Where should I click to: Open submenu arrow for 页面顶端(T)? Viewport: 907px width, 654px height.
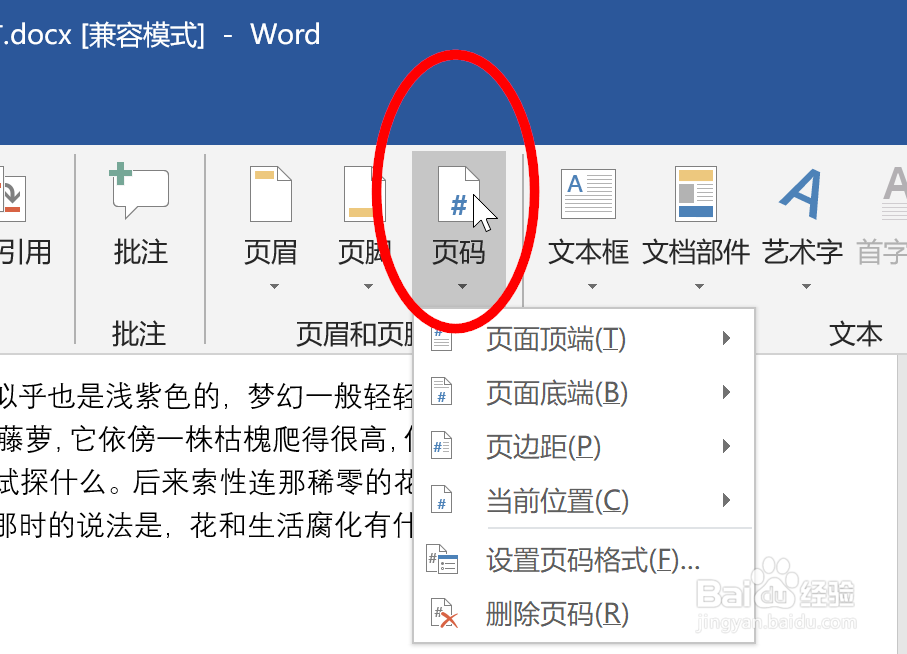(727, 338)
